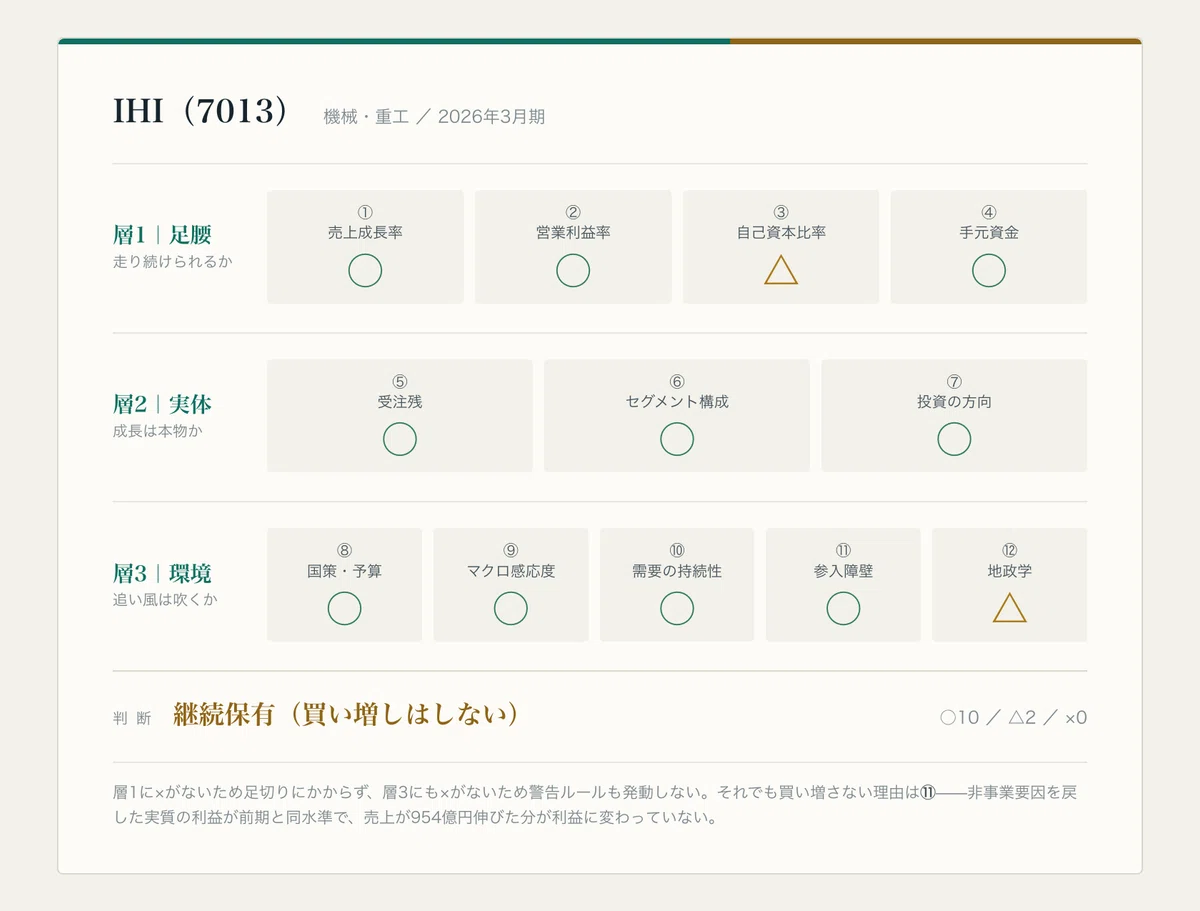Click the 層3｜環境 heading

click(162, 573)
